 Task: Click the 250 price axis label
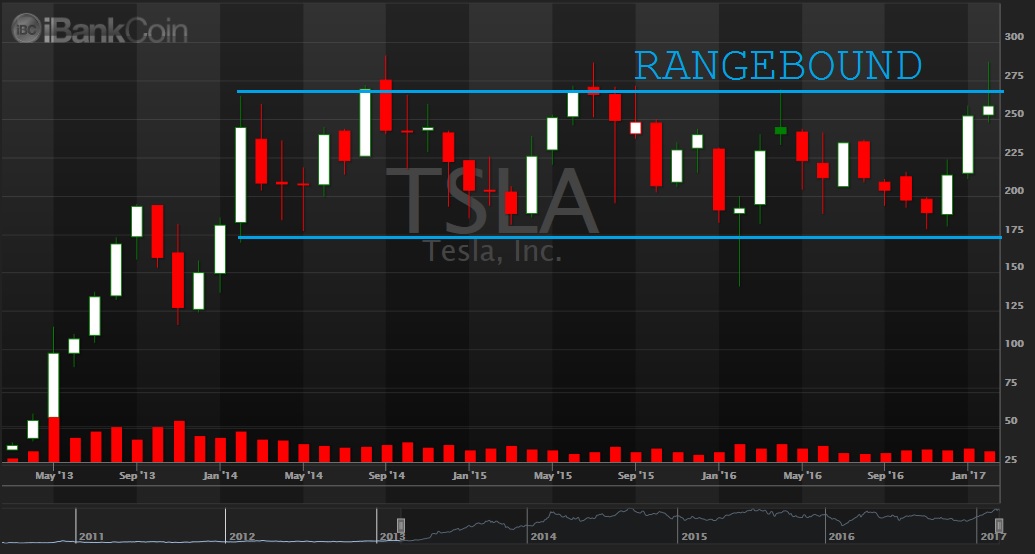click(x=1014, y=114)
